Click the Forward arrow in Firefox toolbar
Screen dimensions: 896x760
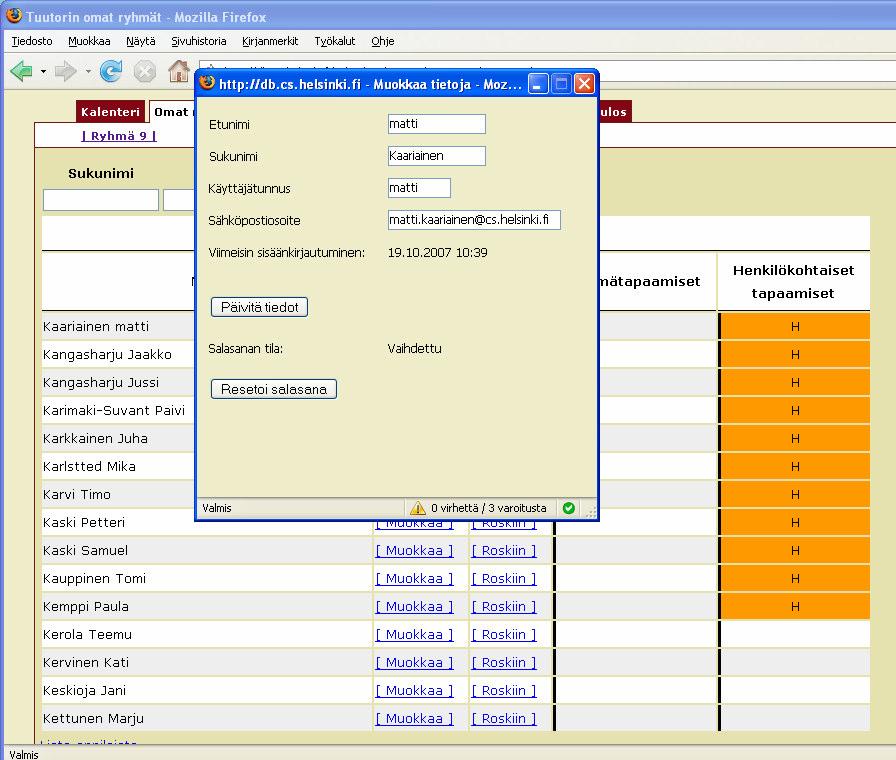pyautogui.click(x=65, y=71)
